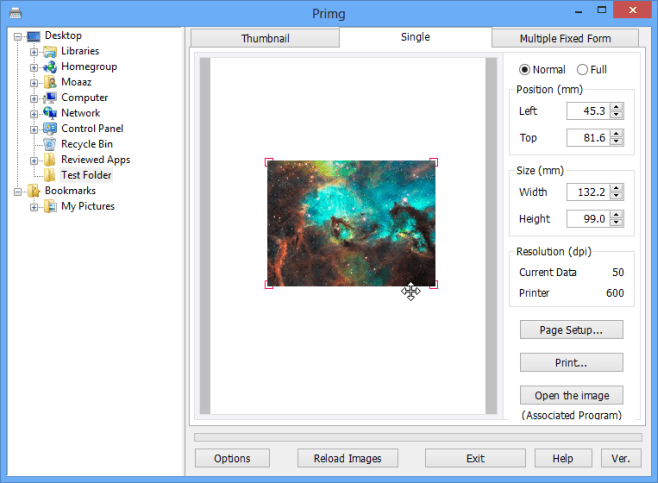658x483 pixels.
Task: Decrease the Height size value
Action: [x=616, y=222]
